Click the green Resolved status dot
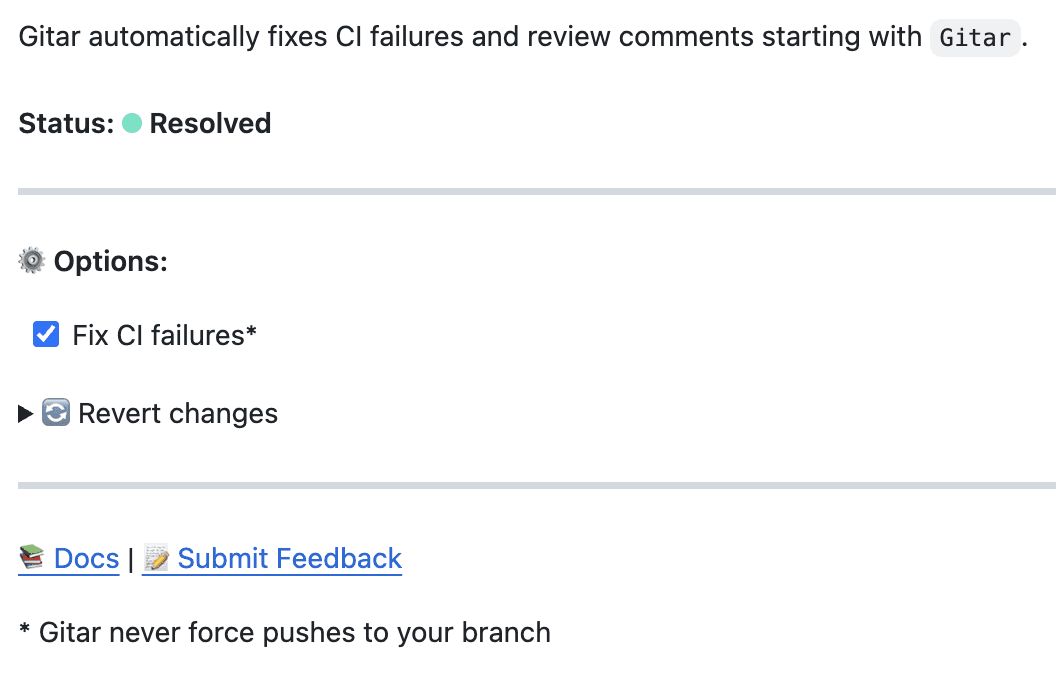This screenshot has height=676, width=1056. point(132,124)
